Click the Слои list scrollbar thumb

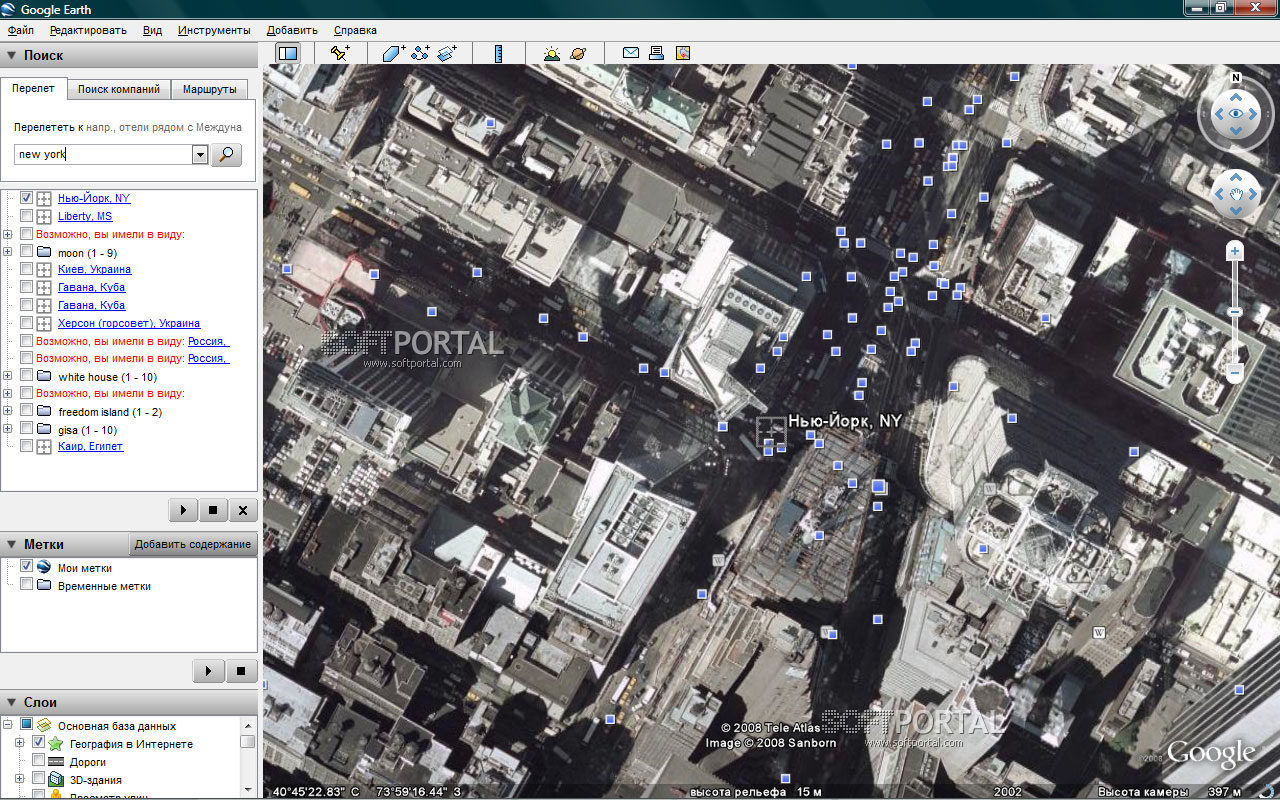[247, 742]
